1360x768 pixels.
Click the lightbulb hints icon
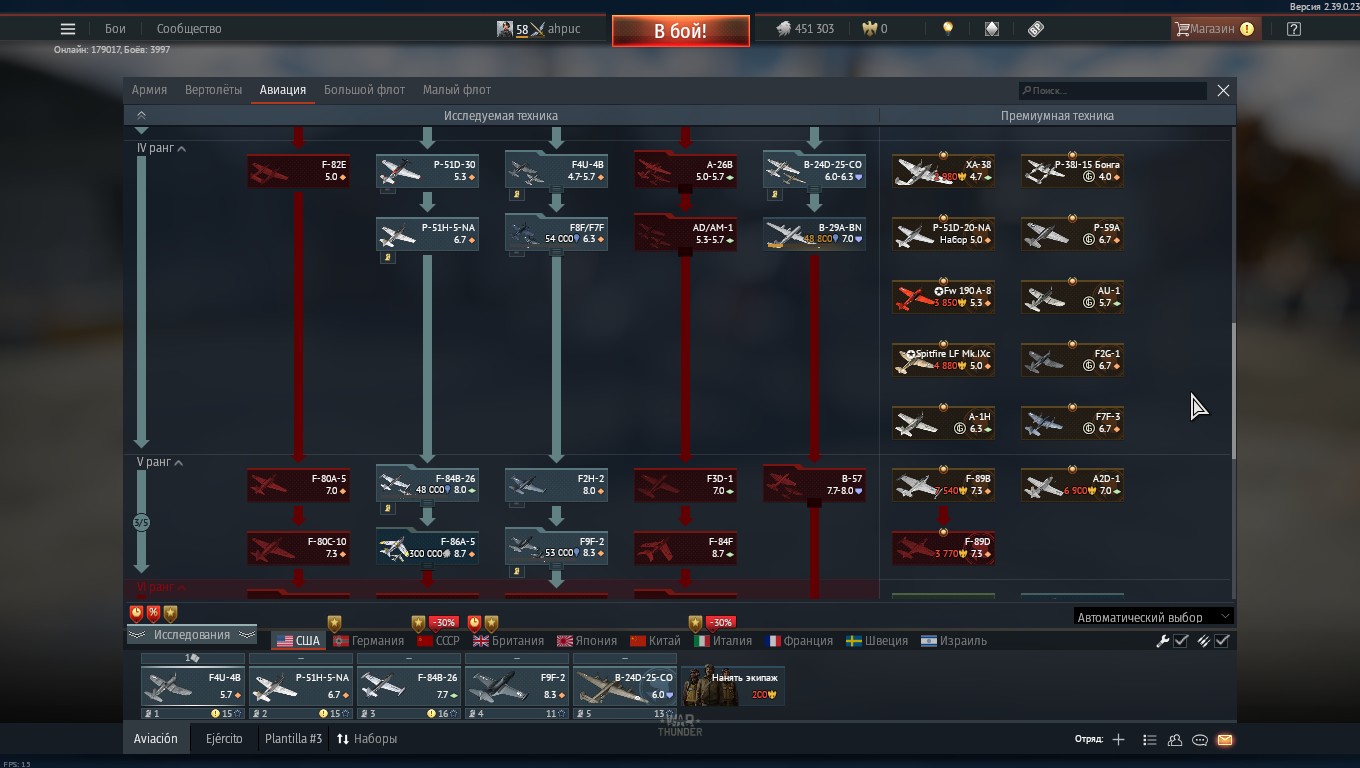point(948,29)
